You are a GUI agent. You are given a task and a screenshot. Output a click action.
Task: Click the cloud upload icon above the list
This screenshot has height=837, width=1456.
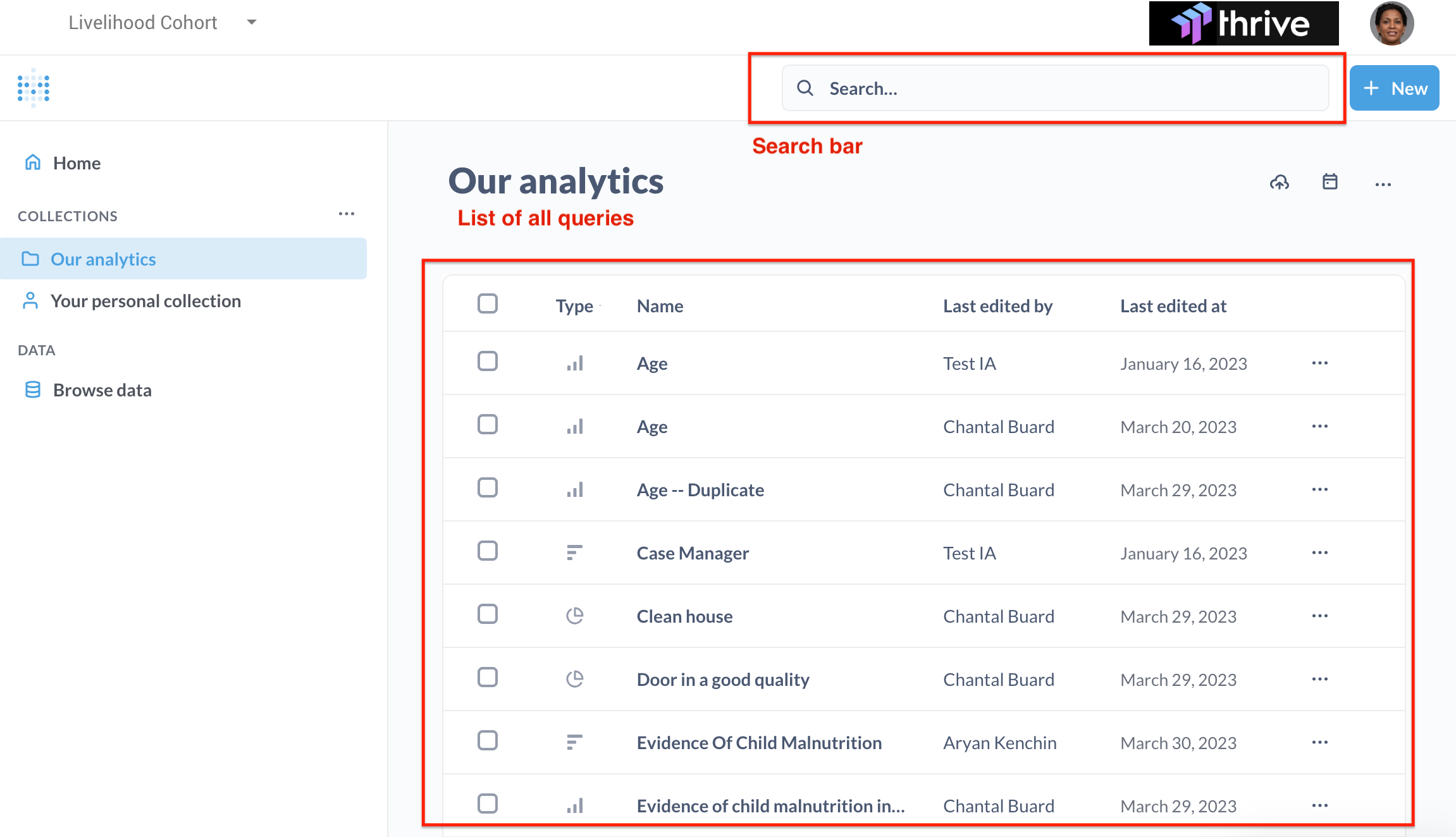1280,183
